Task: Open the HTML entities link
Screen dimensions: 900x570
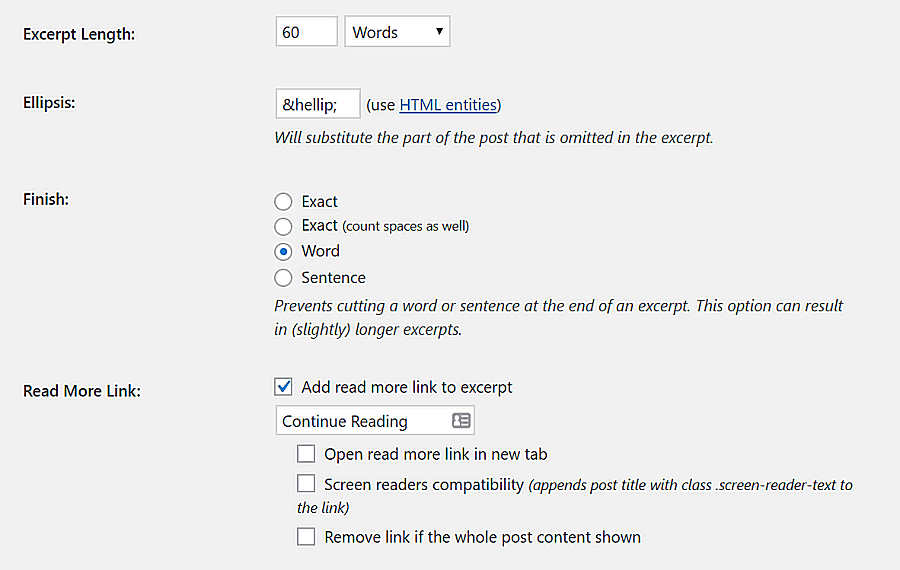Action: pyautogui.click(x=448, y=104)
